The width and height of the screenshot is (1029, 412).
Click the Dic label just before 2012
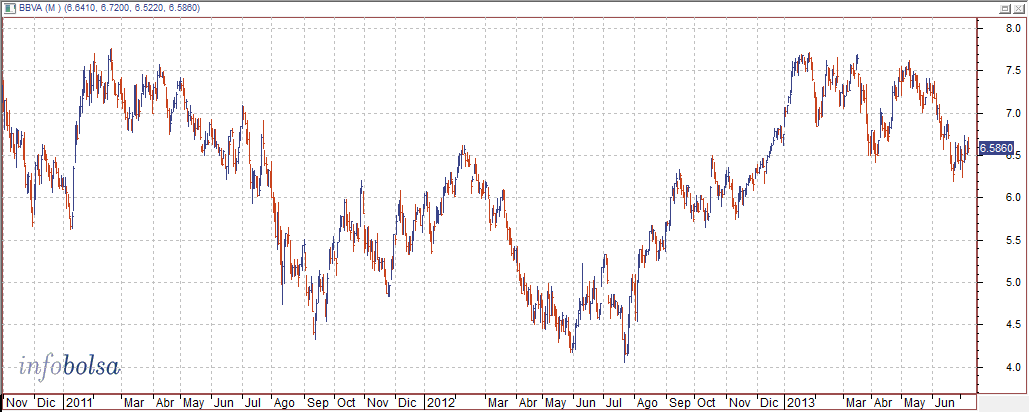point(407,402)
